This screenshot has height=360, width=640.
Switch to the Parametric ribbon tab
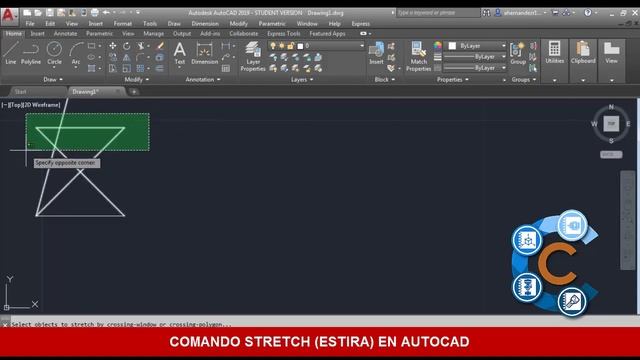(x=99, y=33)
